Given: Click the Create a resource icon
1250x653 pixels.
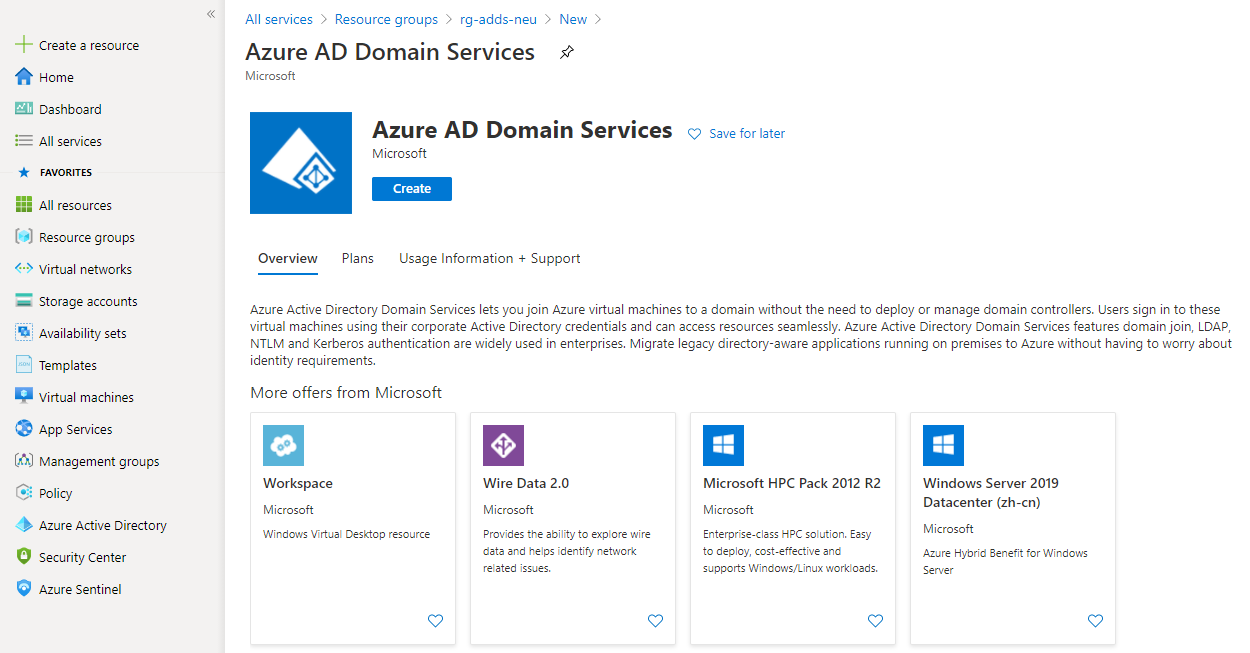Looking at the screenshot, I should [21, 44].
